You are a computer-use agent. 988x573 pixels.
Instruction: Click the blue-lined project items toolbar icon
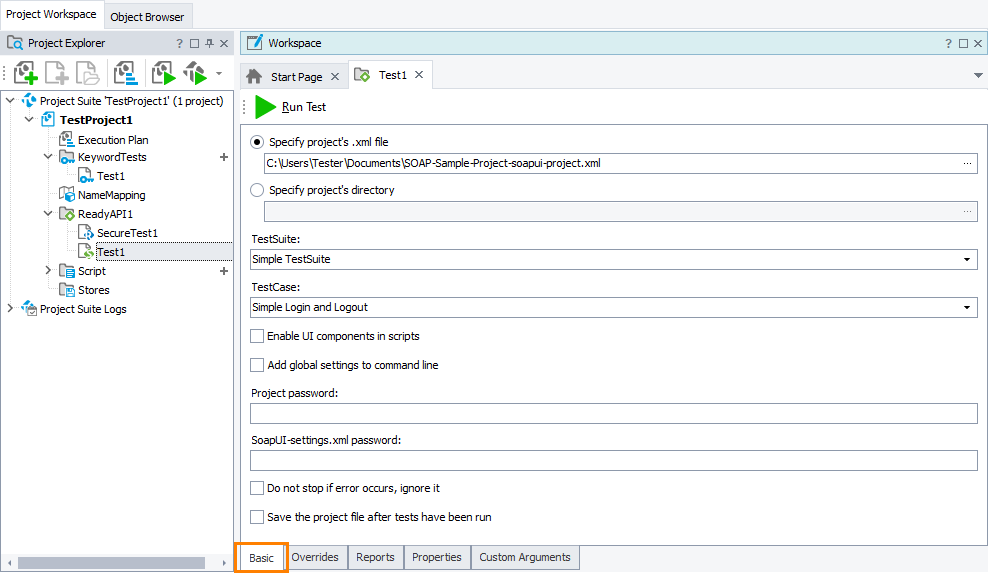(125, 73)
